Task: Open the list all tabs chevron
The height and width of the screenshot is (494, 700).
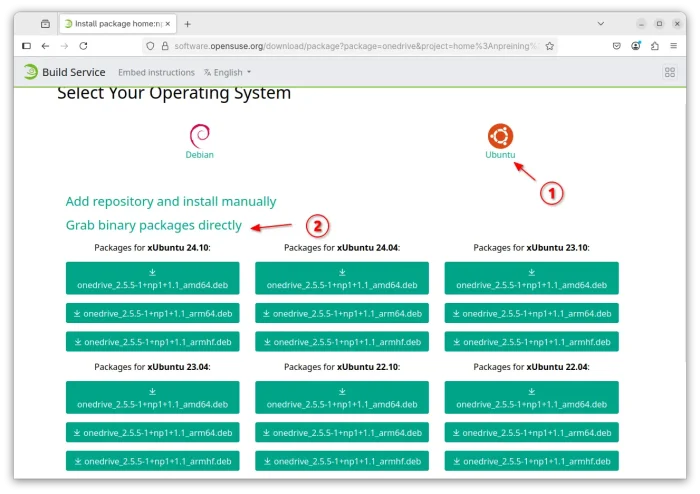Action: 601,24
